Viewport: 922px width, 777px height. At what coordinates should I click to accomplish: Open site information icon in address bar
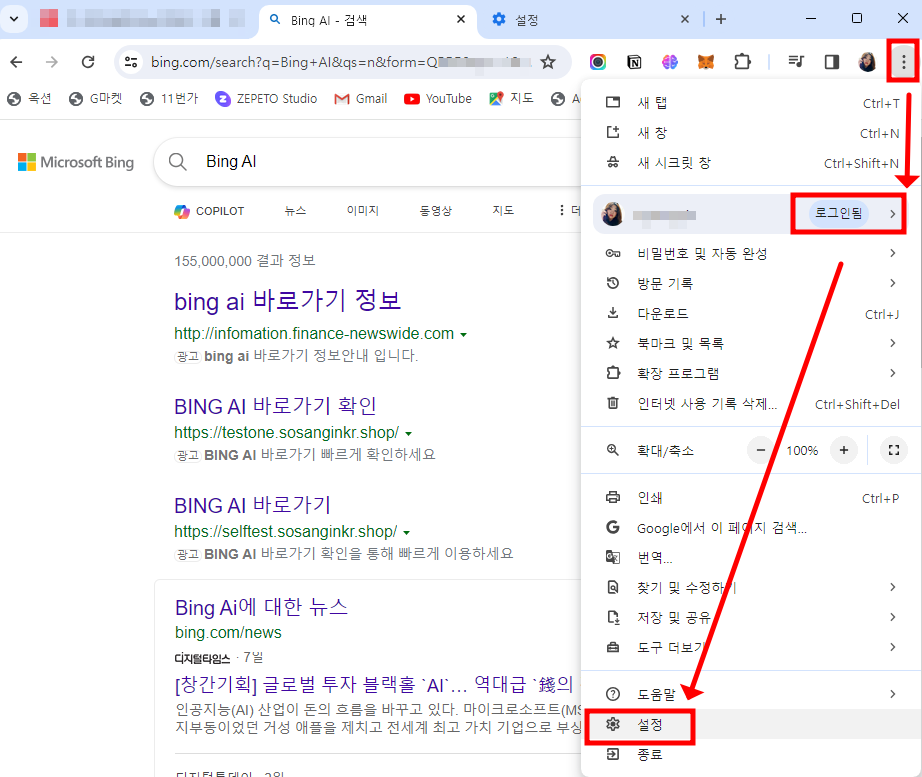[x=131, y=62]
